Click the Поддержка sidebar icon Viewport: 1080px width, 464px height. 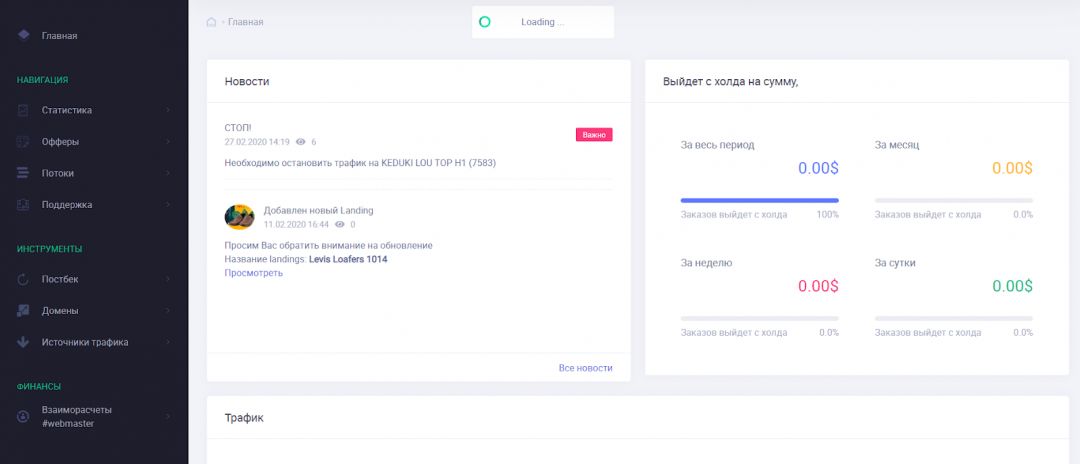point(23,204)
